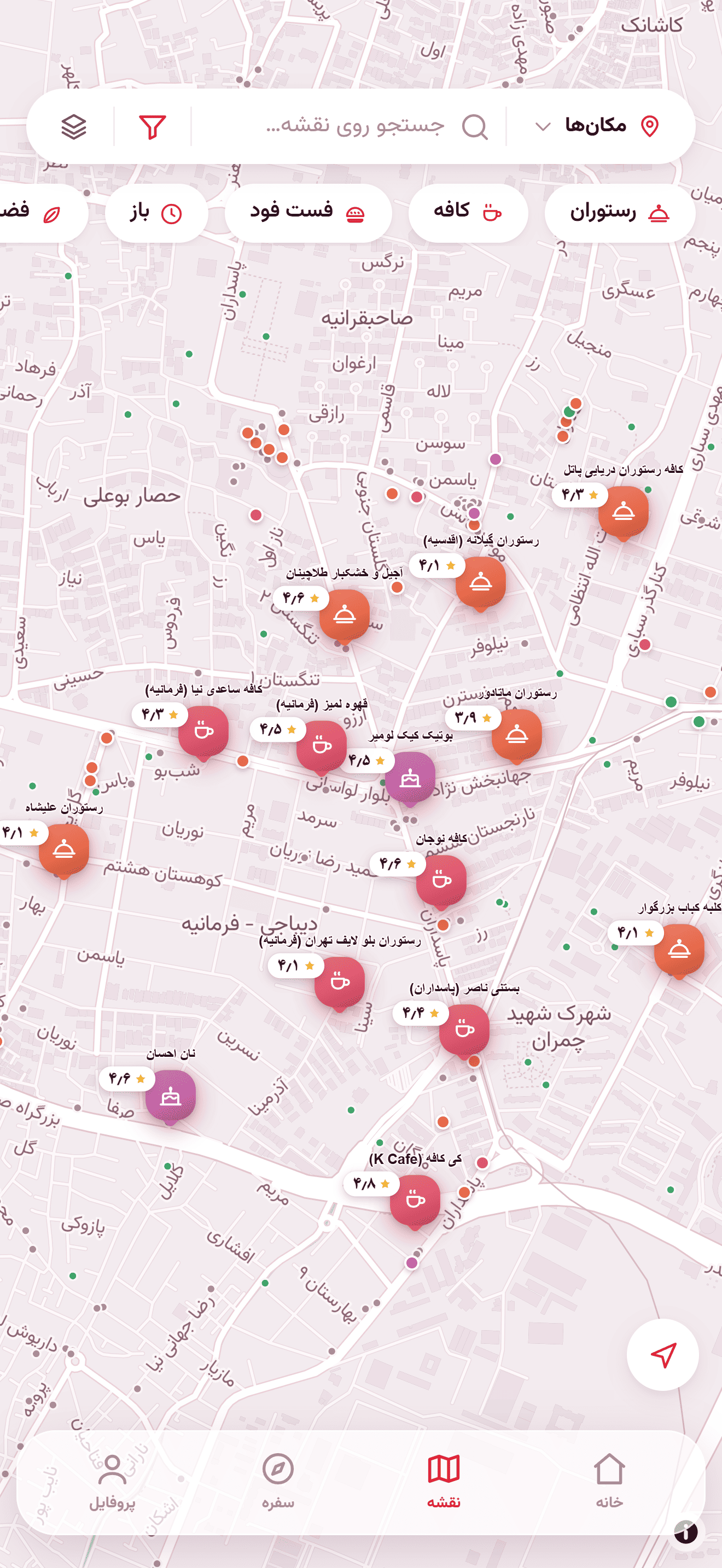
Task: Focus the map search field
Action: [348, 126]
